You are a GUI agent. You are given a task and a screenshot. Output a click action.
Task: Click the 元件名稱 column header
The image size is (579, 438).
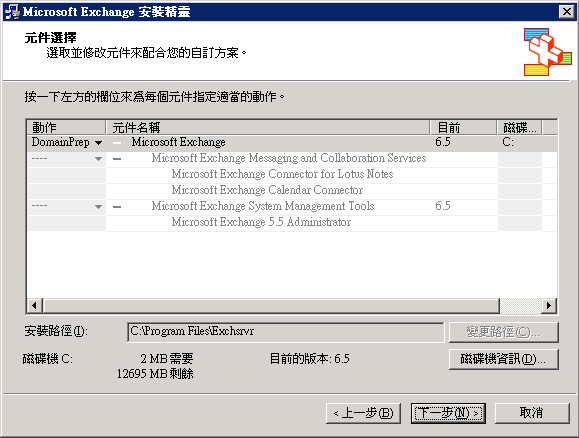pos(268,127)
